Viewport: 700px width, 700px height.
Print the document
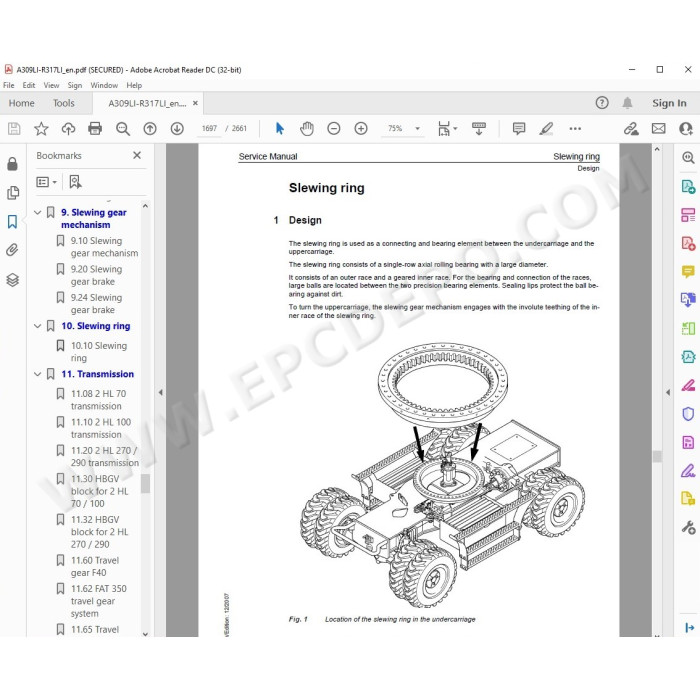[95, 129]
